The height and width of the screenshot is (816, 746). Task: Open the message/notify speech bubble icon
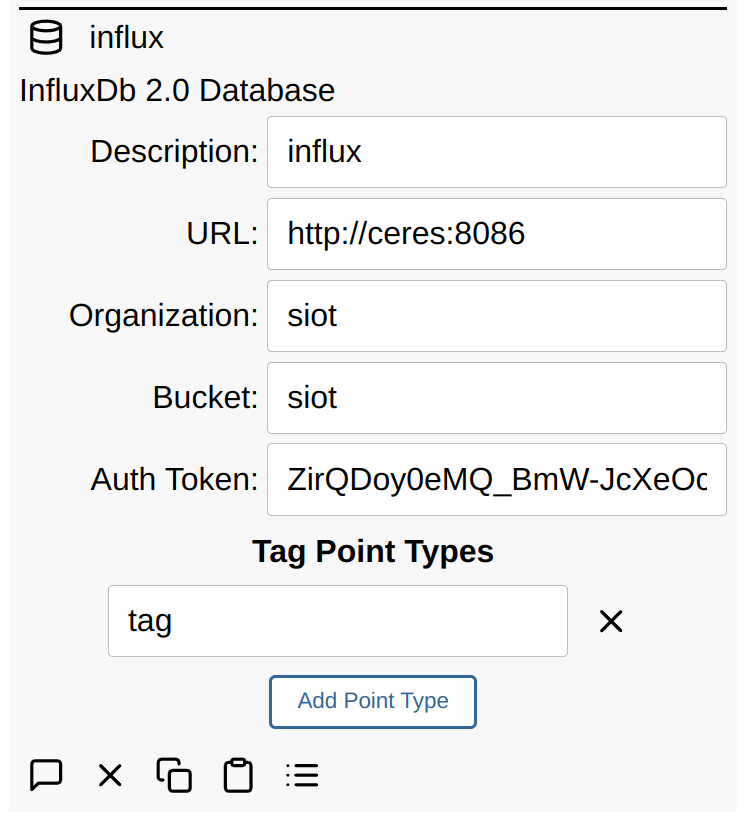46,775
